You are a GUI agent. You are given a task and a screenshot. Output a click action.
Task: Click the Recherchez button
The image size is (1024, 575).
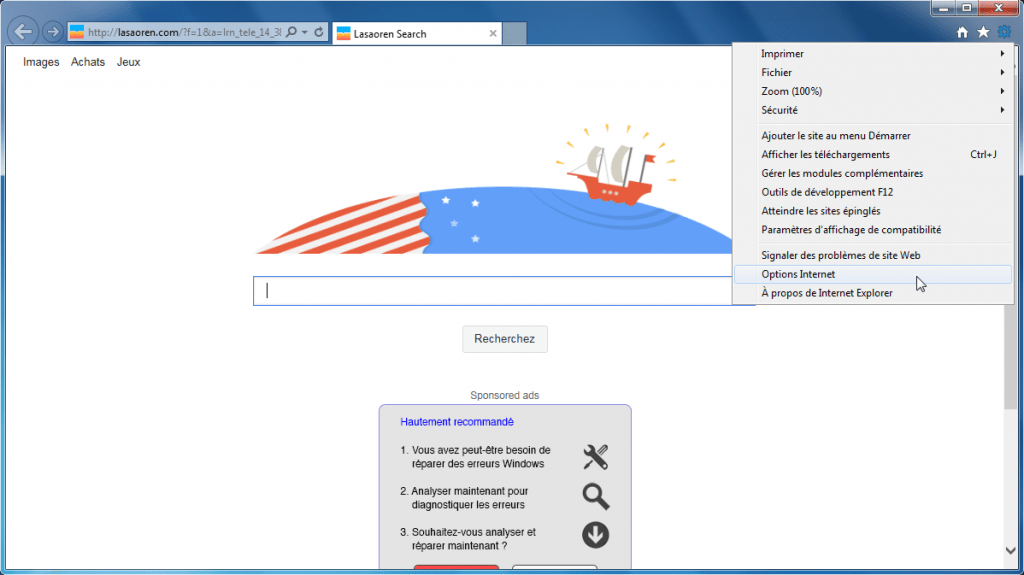coord(505,339)
